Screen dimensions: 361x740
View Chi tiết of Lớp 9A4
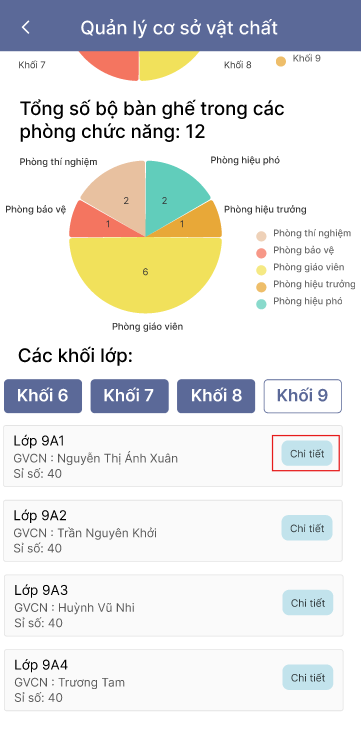tap(308, 678)
